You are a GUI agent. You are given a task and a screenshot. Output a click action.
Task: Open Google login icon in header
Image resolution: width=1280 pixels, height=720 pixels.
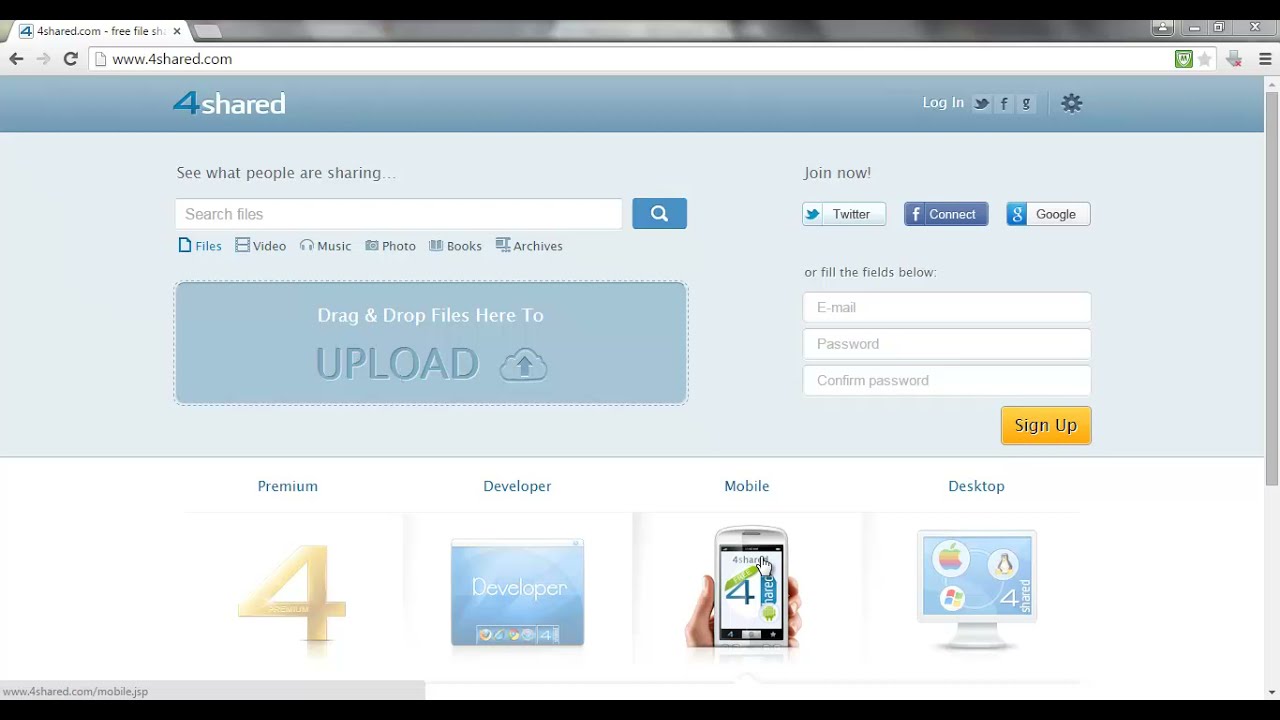coord(1026,103)
